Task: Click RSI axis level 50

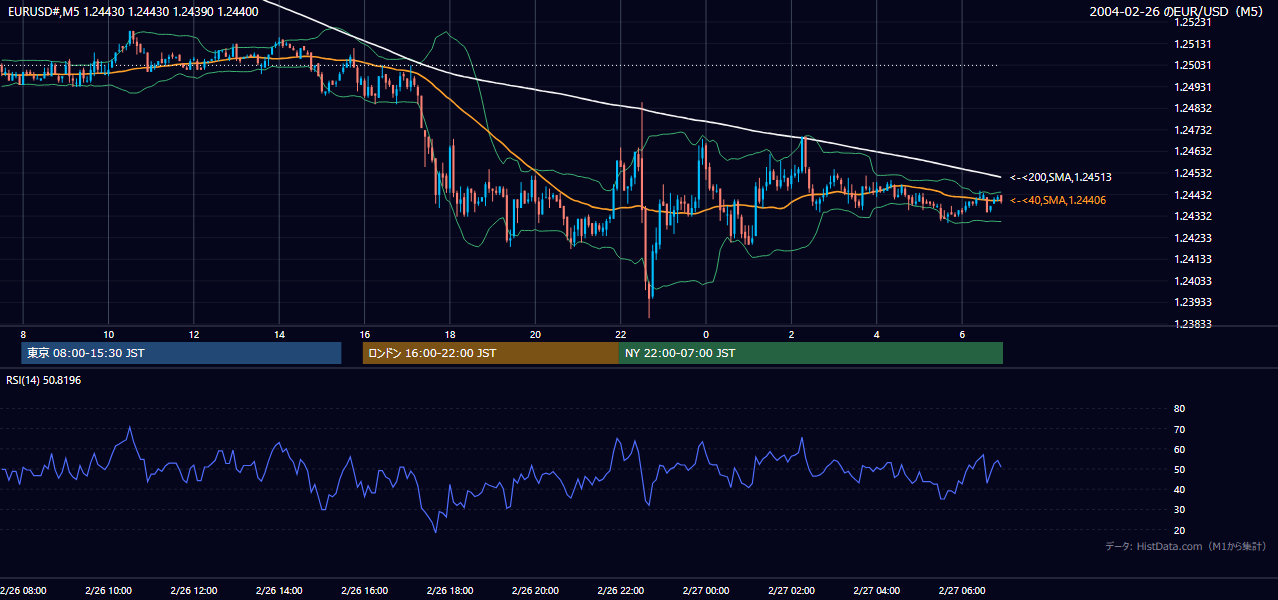Action: click(x=1179, y=469)
